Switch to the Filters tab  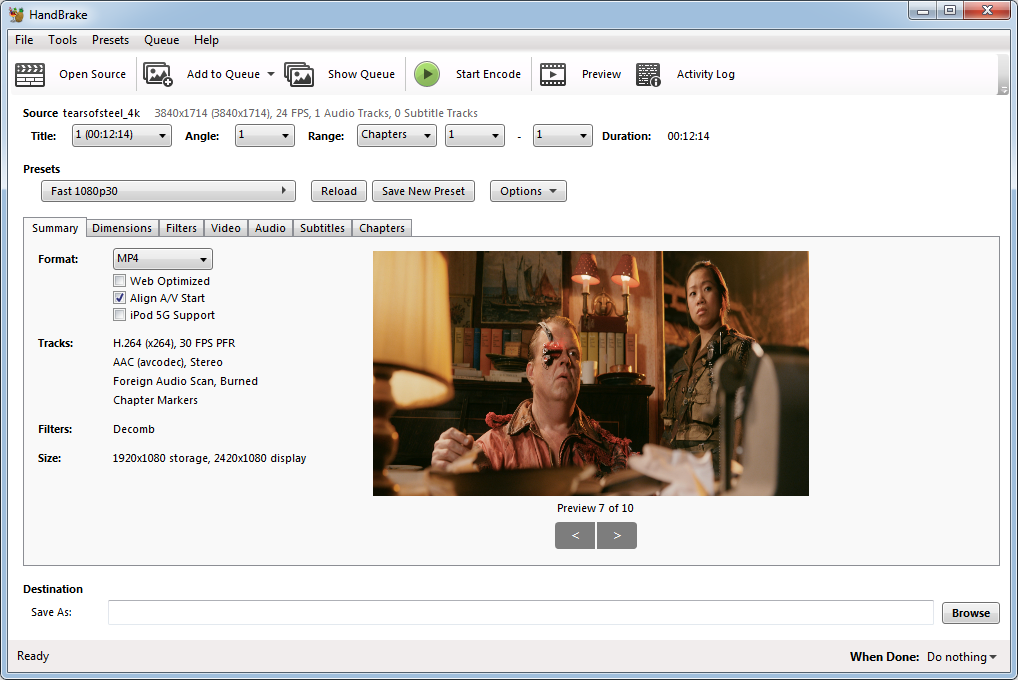[x=181, y=228]
